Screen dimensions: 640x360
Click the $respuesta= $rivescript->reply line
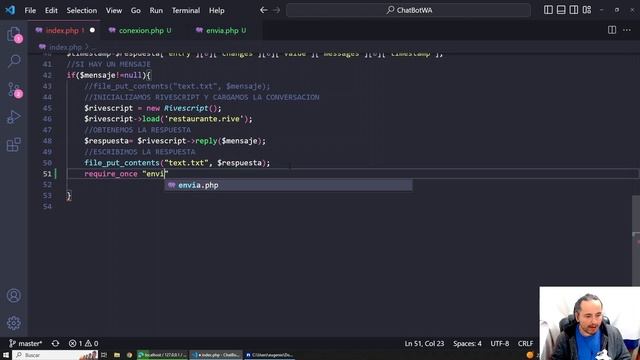tap(175, 141)
